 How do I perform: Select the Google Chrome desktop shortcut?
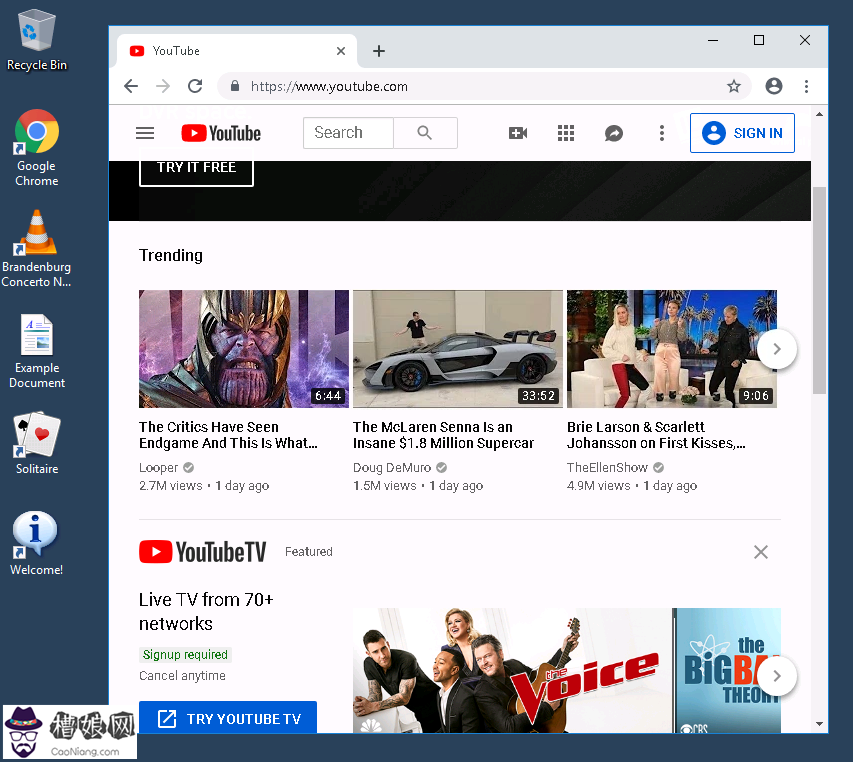[x=36, y=148]
